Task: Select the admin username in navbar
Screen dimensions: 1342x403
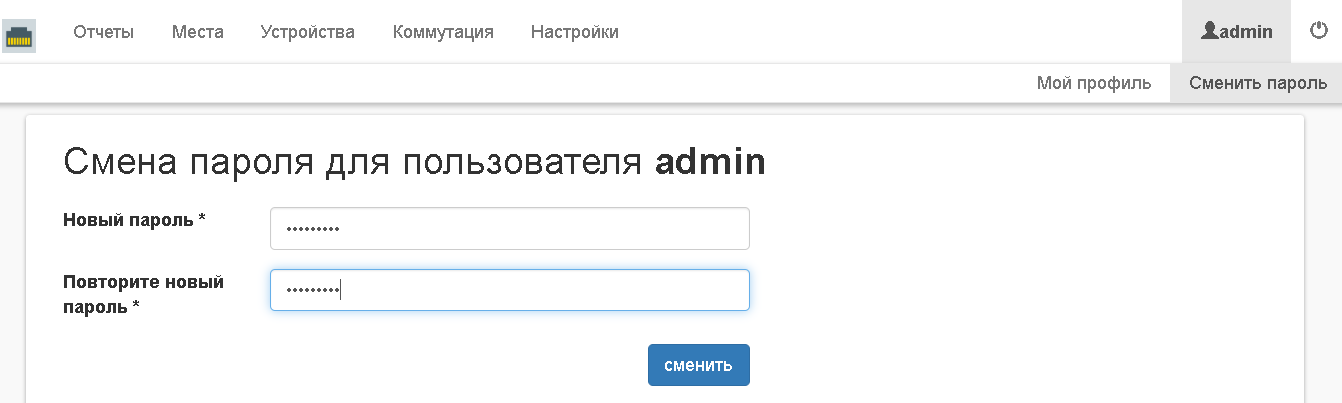Action: click(1246, 32)
